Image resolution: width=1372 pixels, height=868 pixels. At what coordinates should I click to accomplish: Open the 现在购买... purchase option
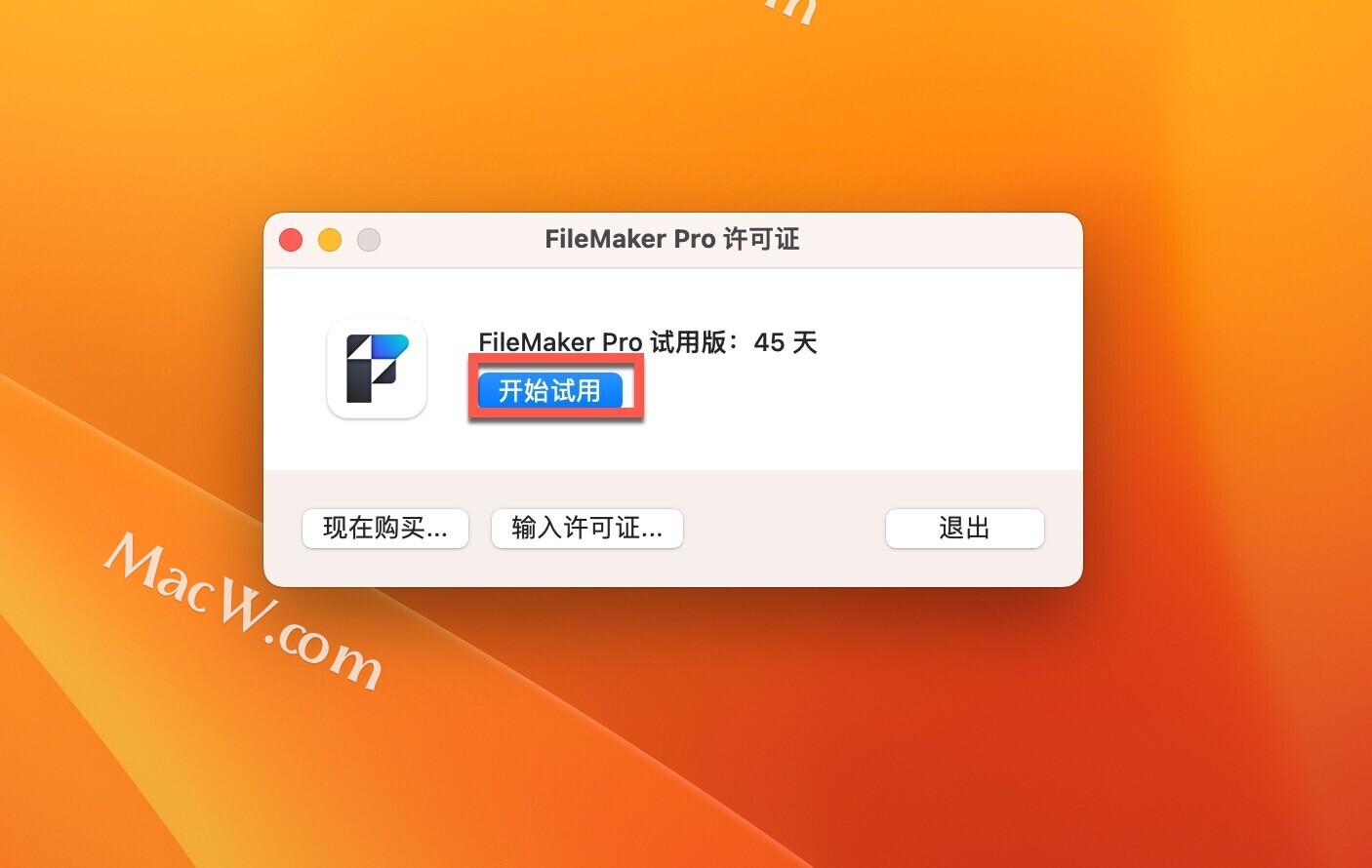(x=385, y=528)
